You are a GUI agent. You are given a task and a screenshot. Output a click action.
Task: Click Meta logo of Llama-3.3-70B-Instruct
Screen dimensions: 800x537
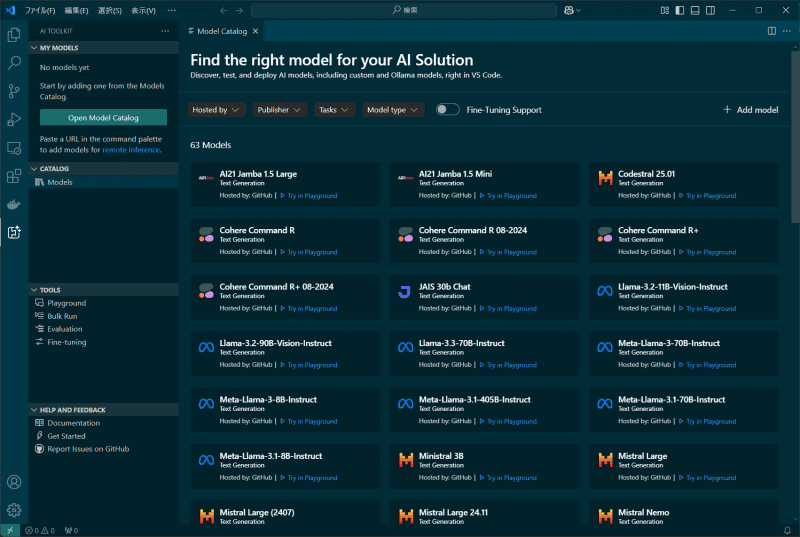[406, 347]
